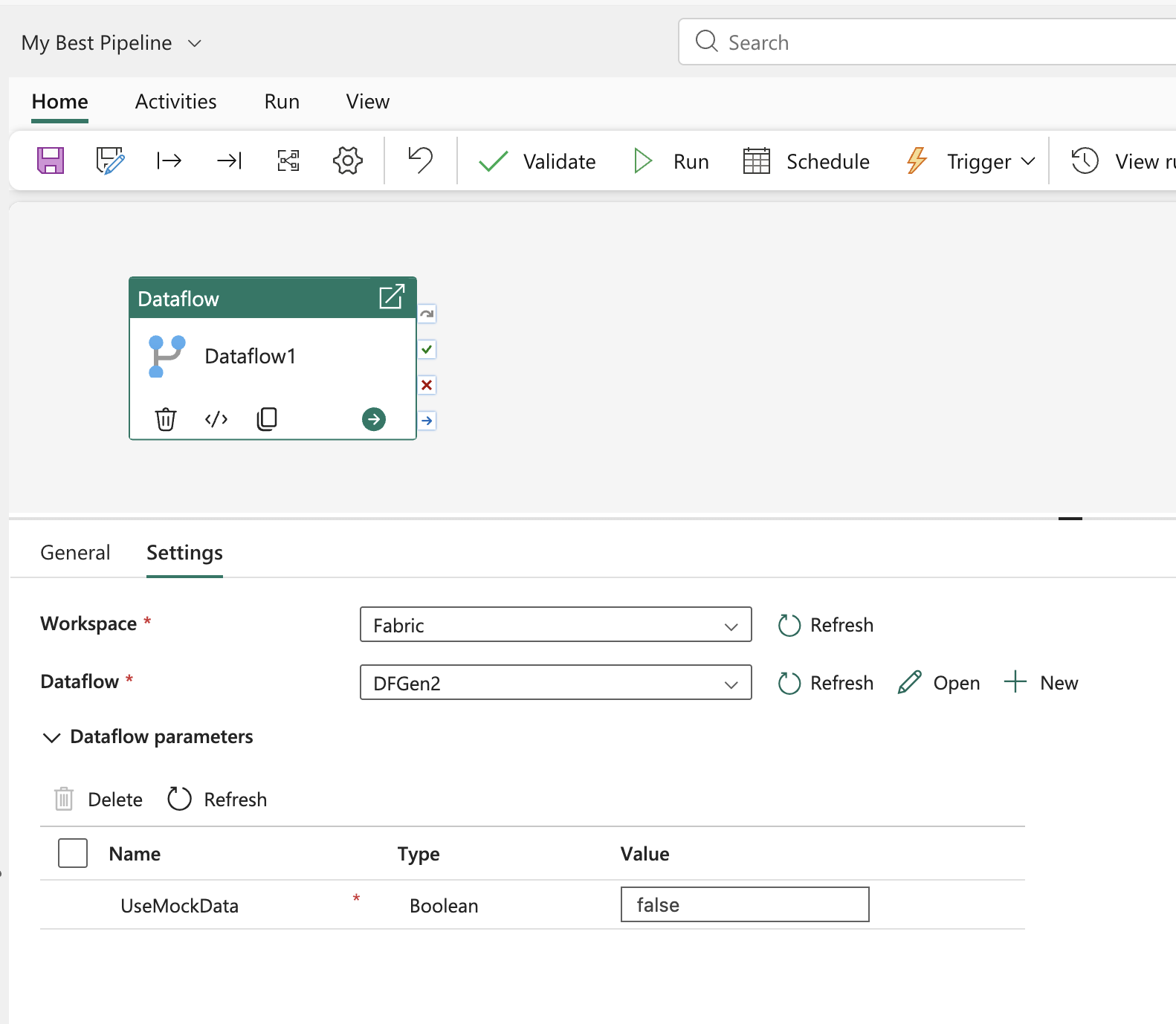Screen dimensions: 1176x1024
Task: Click the UseMockData parameter name
Action: [179, 906]
